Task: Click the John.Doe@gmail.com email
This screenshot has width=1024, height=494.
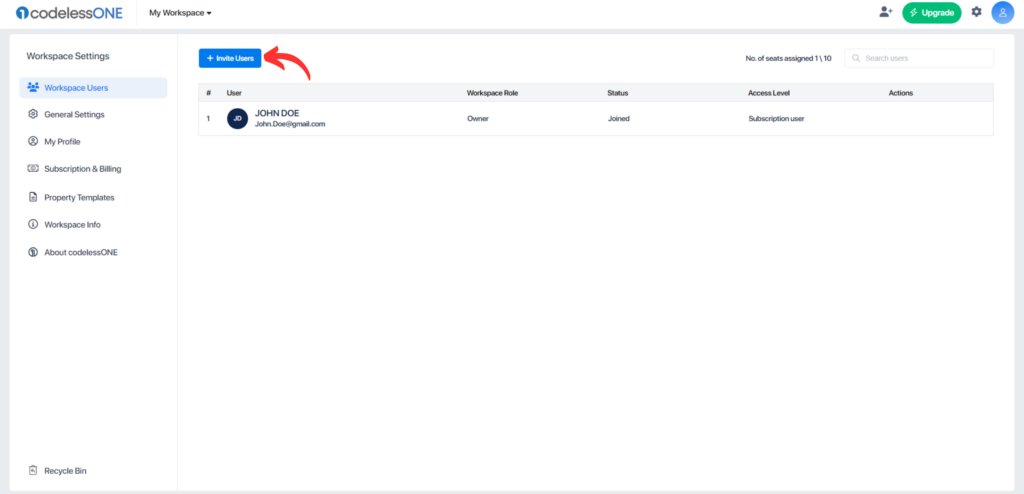Action: point(290,124)
